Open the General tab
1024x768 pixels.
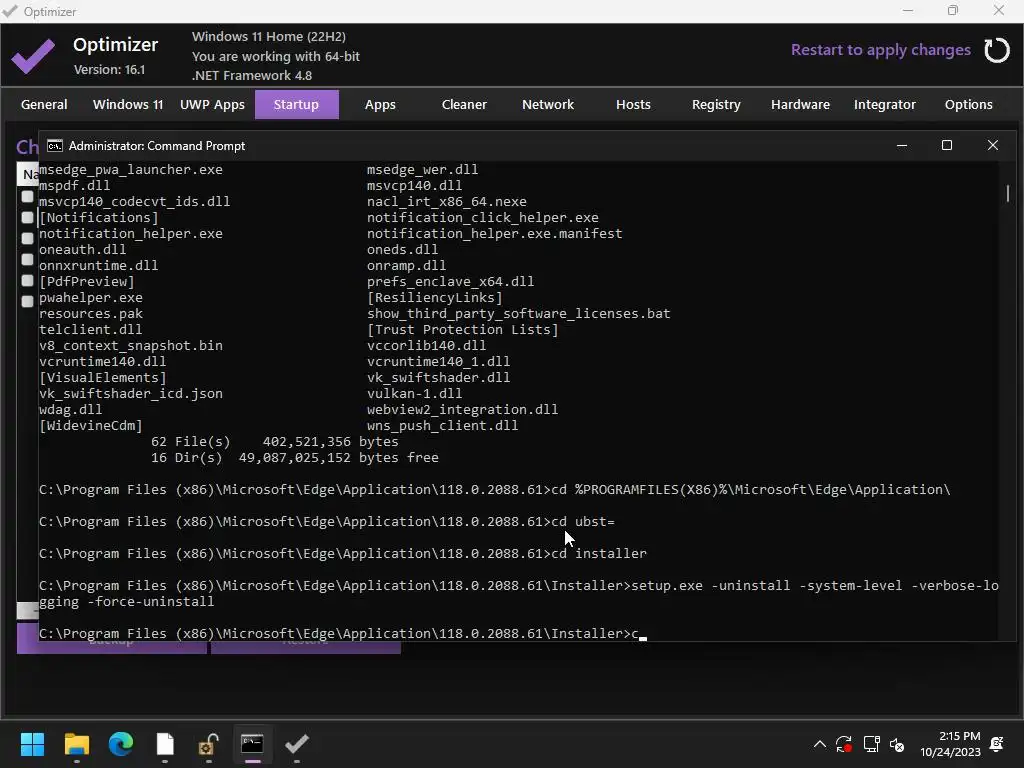44,104
